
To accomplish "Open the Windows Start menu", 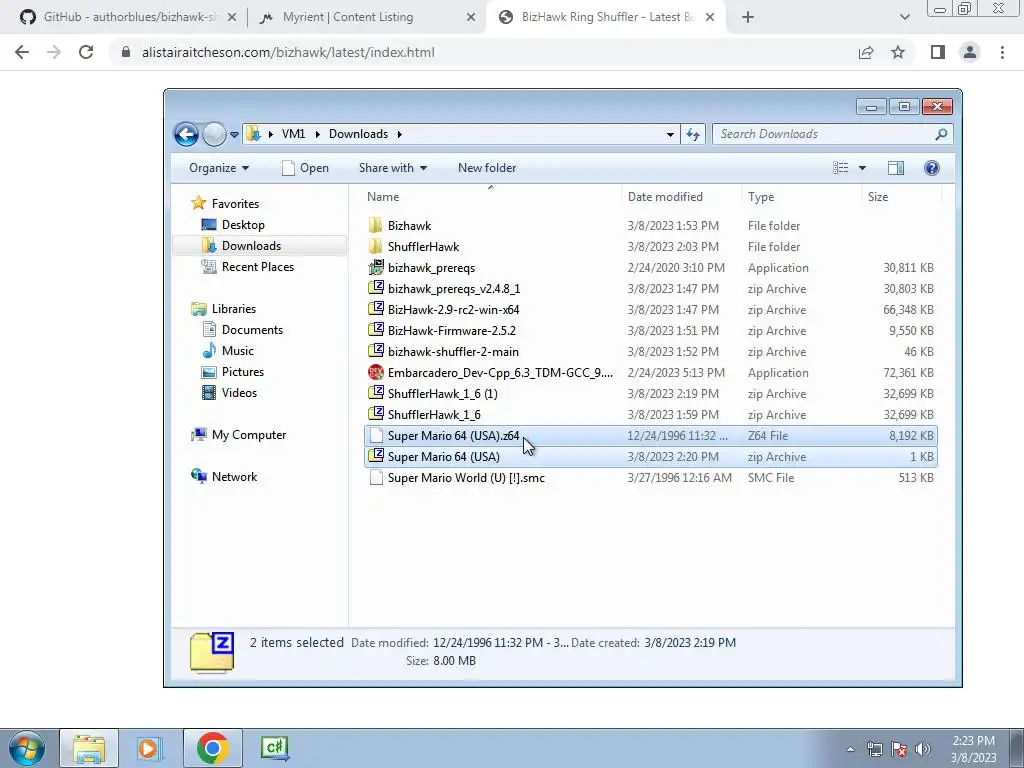I will pyautogui.click(x=27, y=748).
